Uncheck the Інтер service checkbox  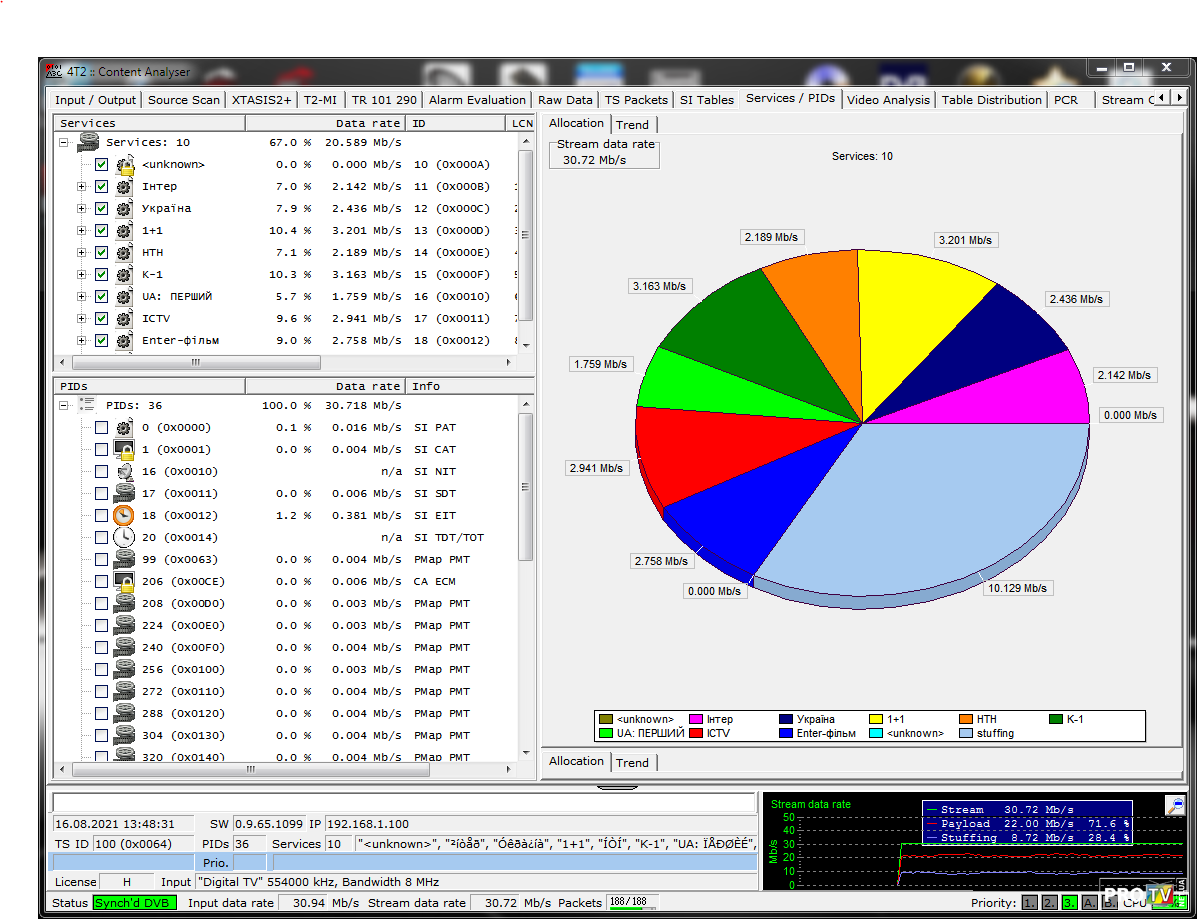[101, 187]
